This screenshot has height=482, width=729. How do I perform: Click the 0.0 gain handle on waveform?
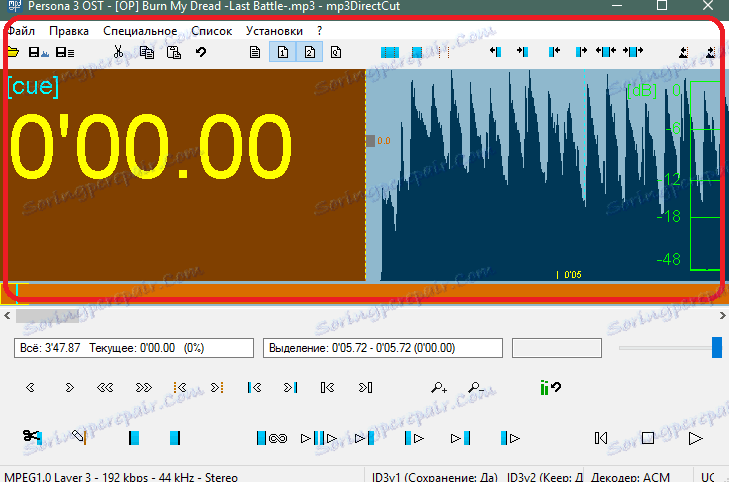(371, 141)
